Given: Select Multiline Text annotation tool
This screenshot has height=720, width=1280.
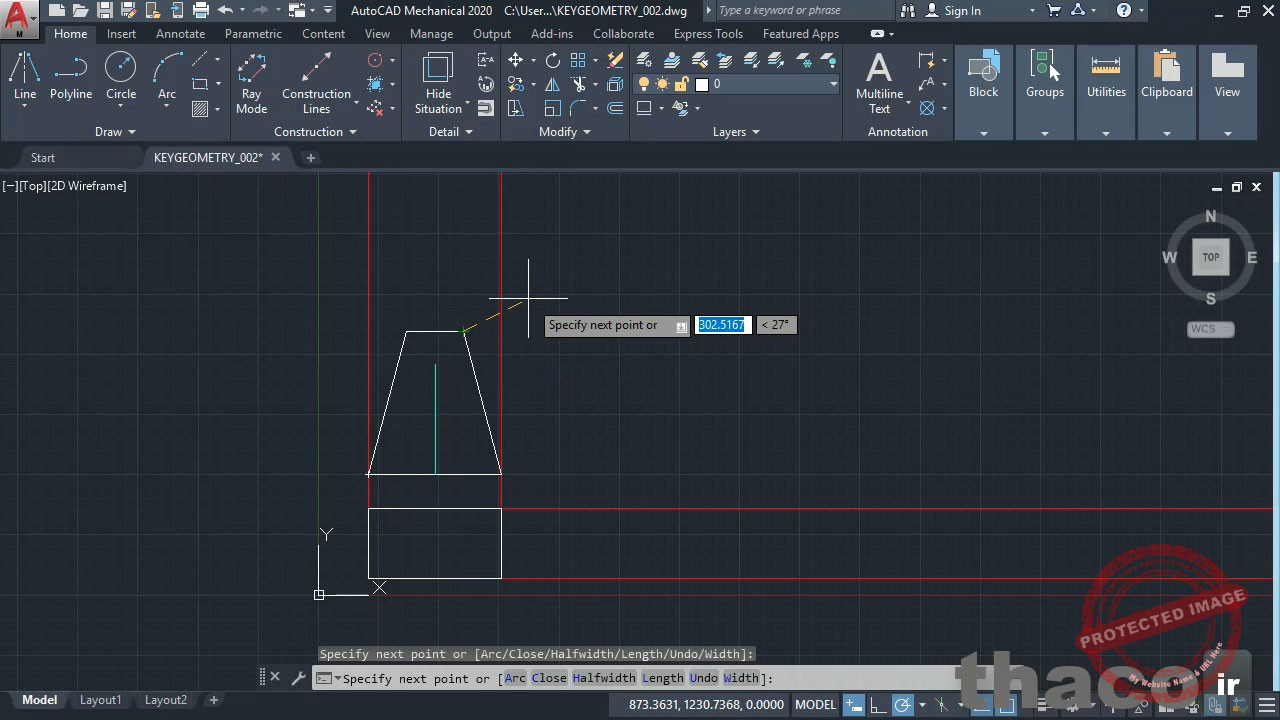Looking at the screenshot, I should pyautogui.click(x=879, y=84).
